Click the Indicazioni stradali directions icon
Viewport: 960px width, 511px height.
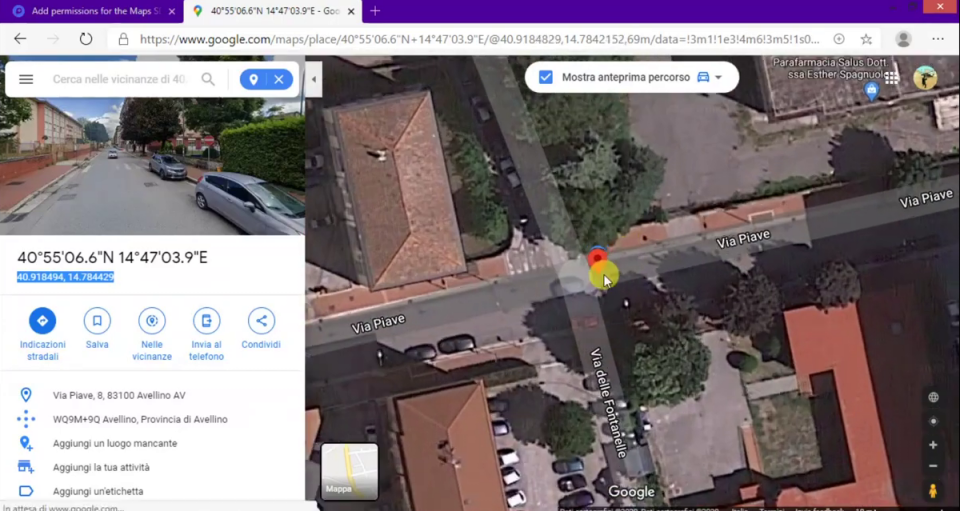[42, 321]
